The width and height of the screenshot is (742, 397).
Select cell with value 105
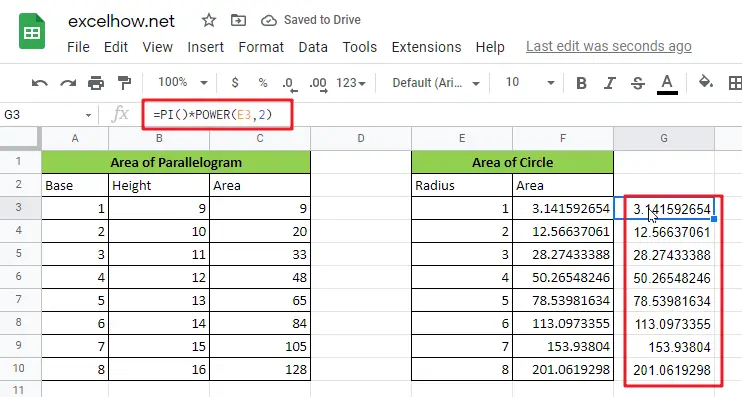pos(260,346)
